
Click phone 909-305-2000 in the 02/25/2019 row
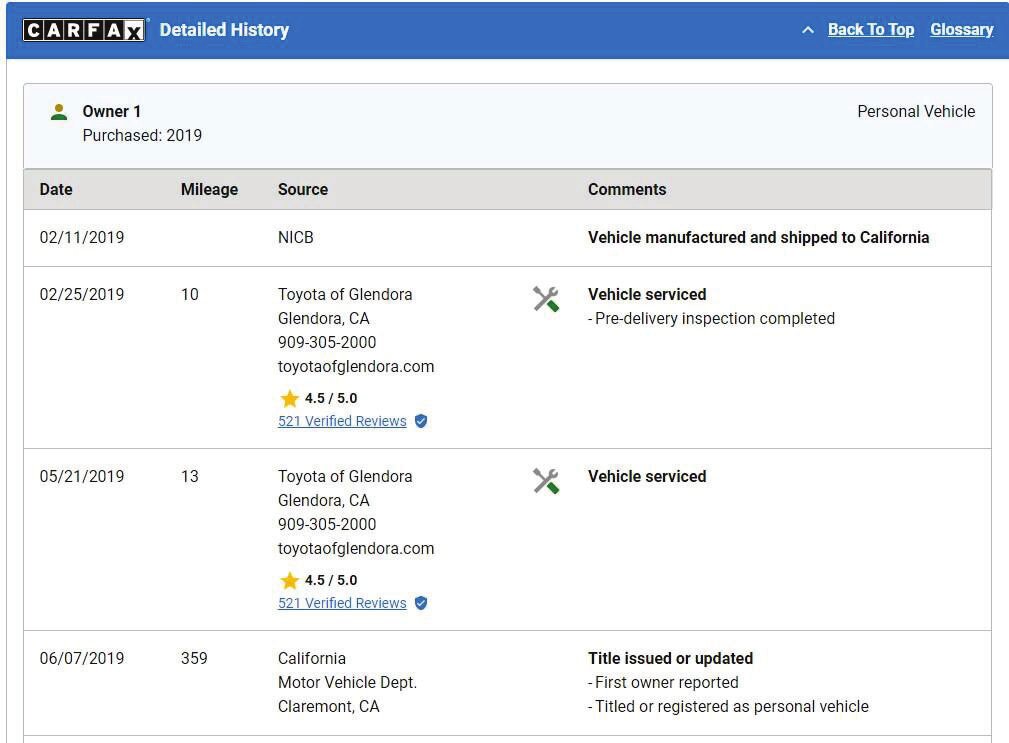pos(327,342)
